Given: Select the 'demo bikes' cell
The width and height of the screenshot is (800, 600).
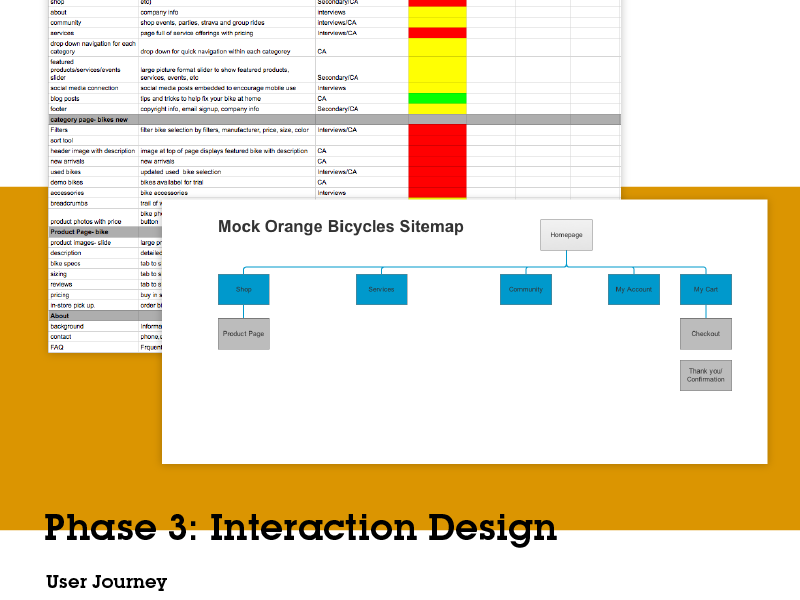Looking at the screenshot, I should coord(93,182).
